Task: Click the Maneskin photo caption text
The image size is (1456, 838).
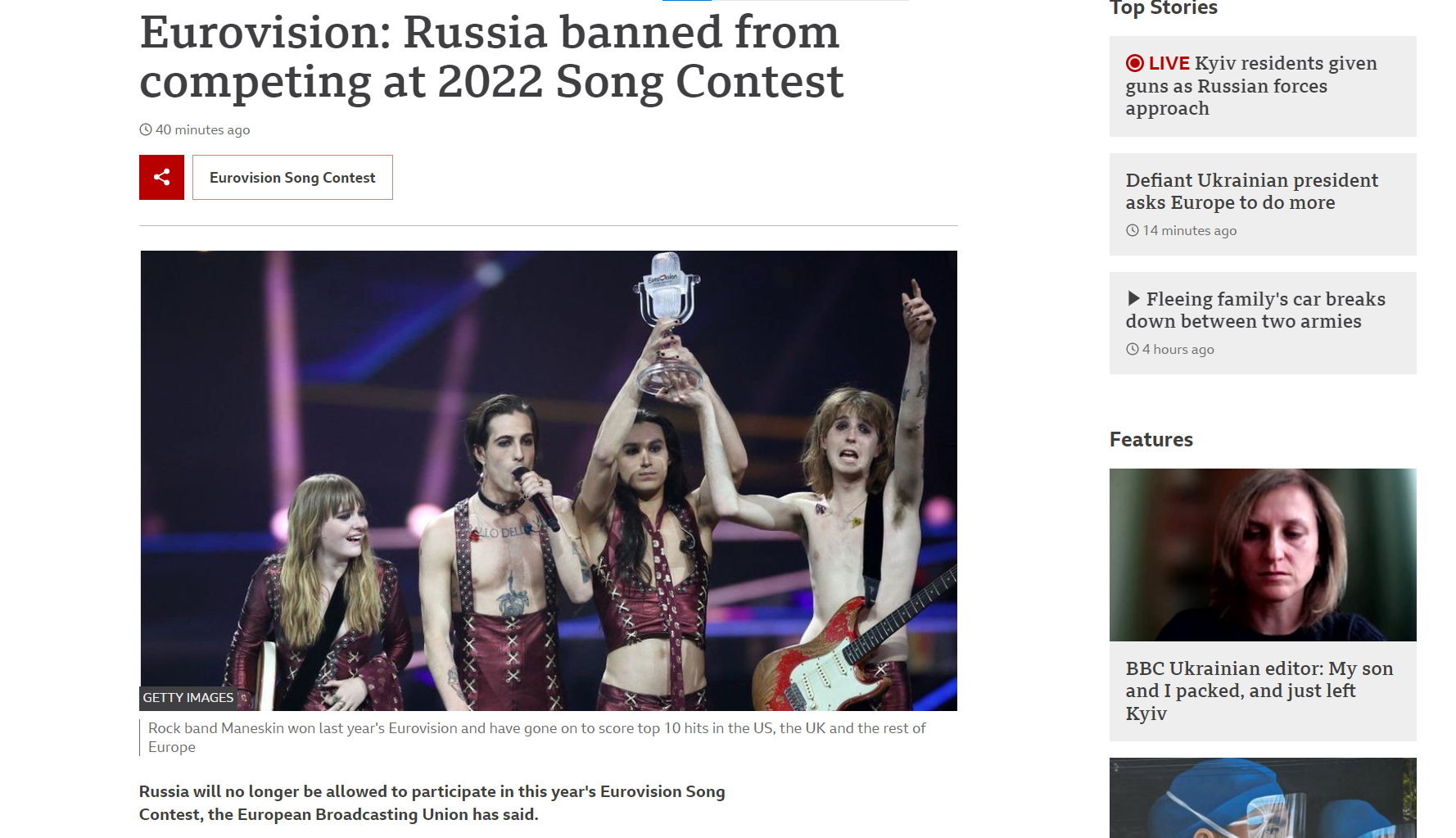Action: click(x=536, y=737)
